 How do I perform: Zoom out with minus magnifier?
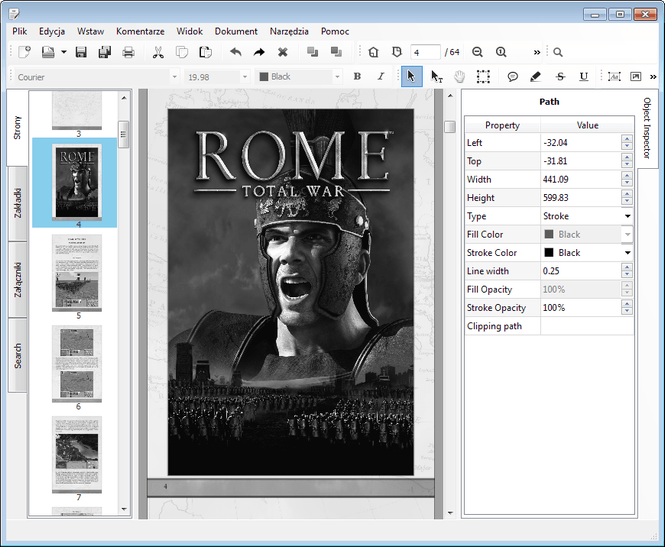pyautogui.click(x=478, y=52)
